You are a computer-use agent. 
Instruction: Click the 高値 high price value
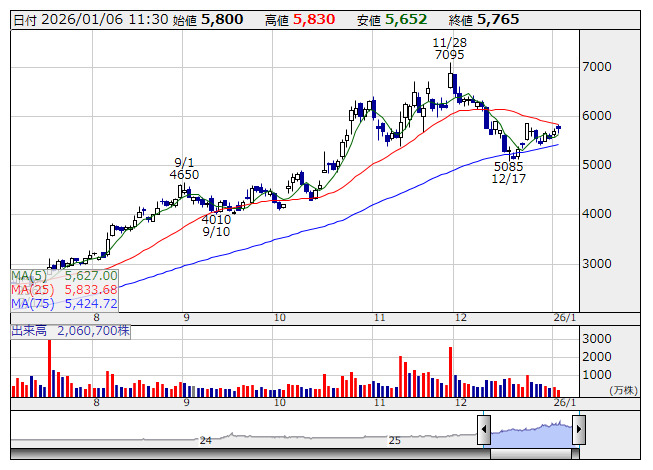[x=313, y=19]
